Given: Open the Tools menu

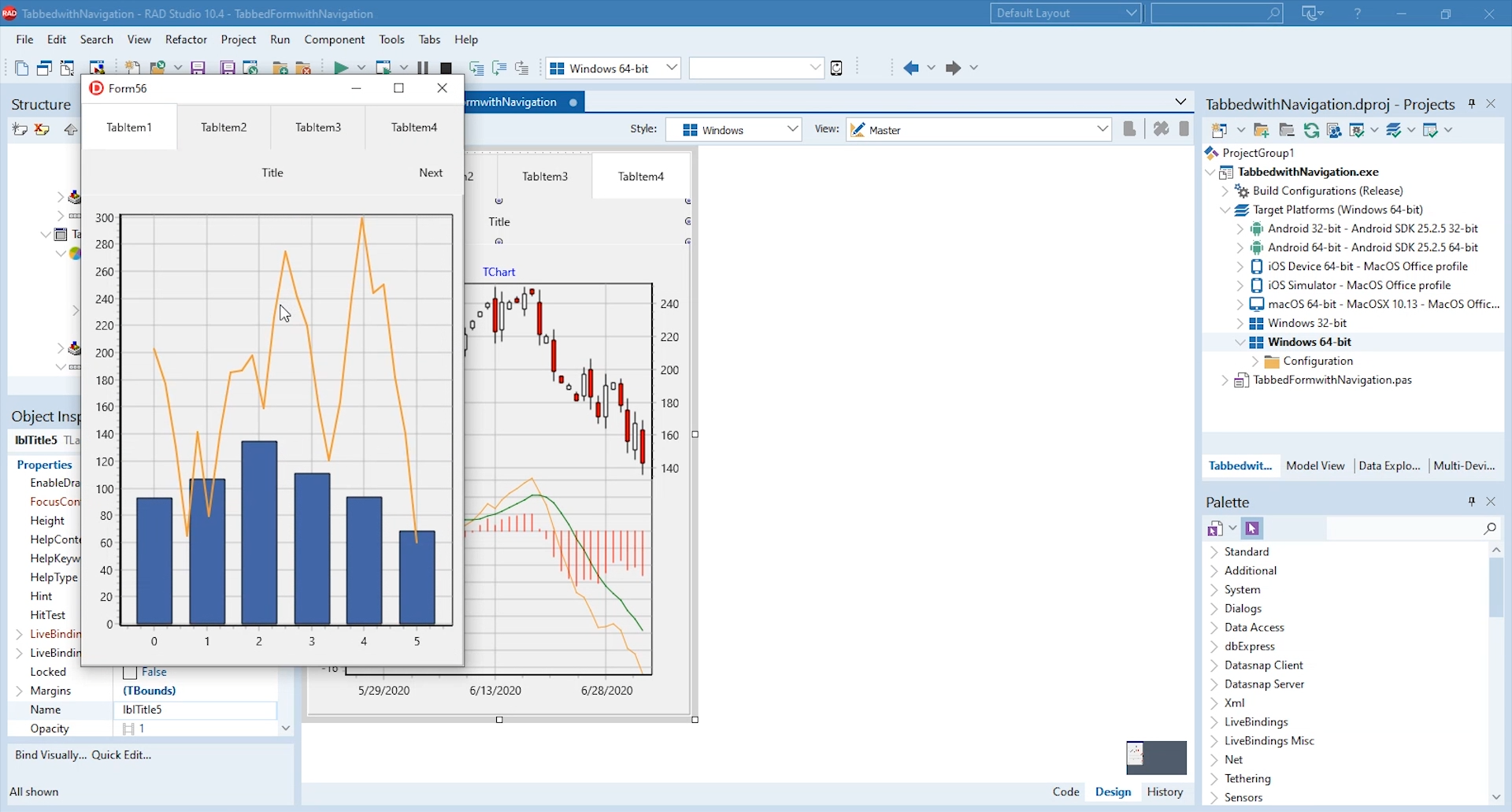Looking at the screenshot, I should 391,39.
